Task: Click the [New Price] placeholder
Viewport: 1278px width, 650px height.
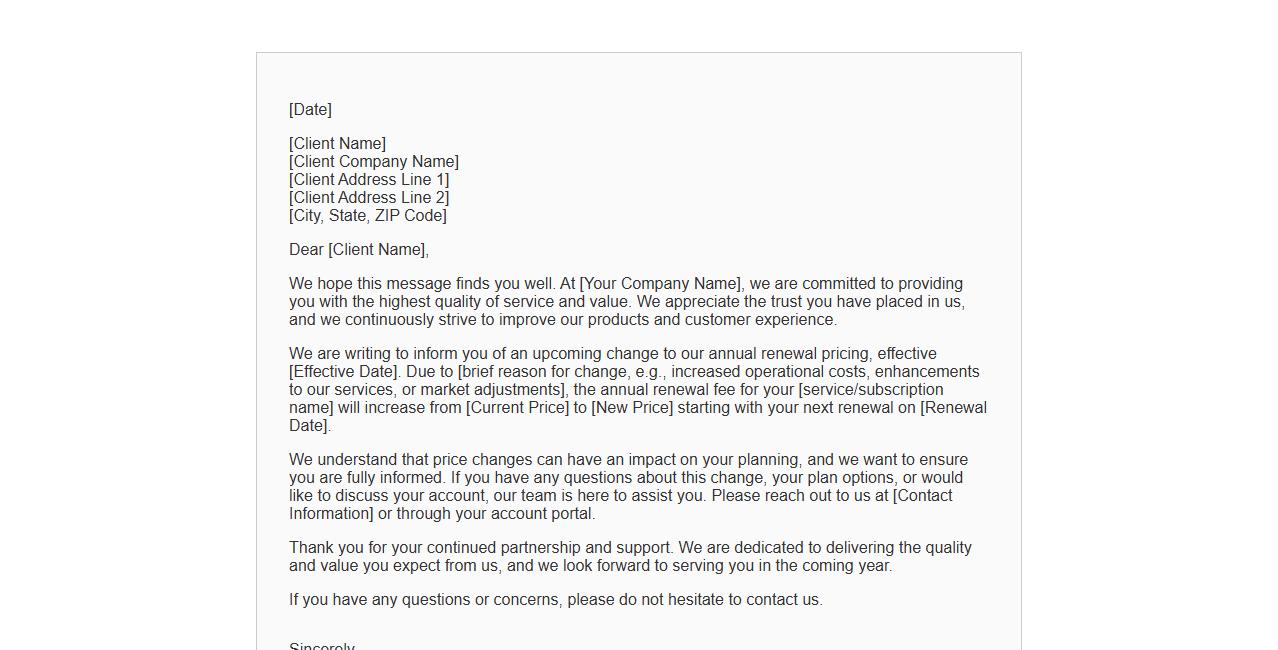Action: (x=632, y=408)
